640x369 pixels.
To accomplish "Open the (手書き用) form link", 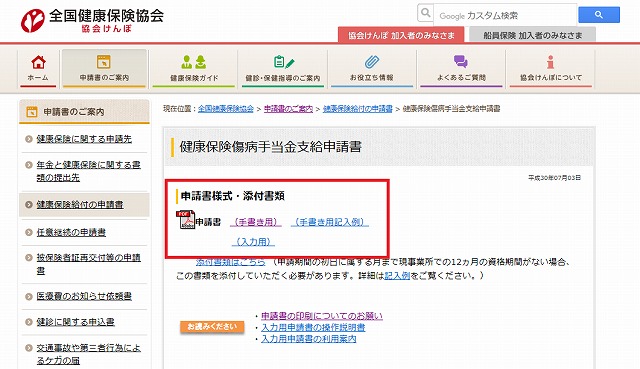I will coord(256,222).
